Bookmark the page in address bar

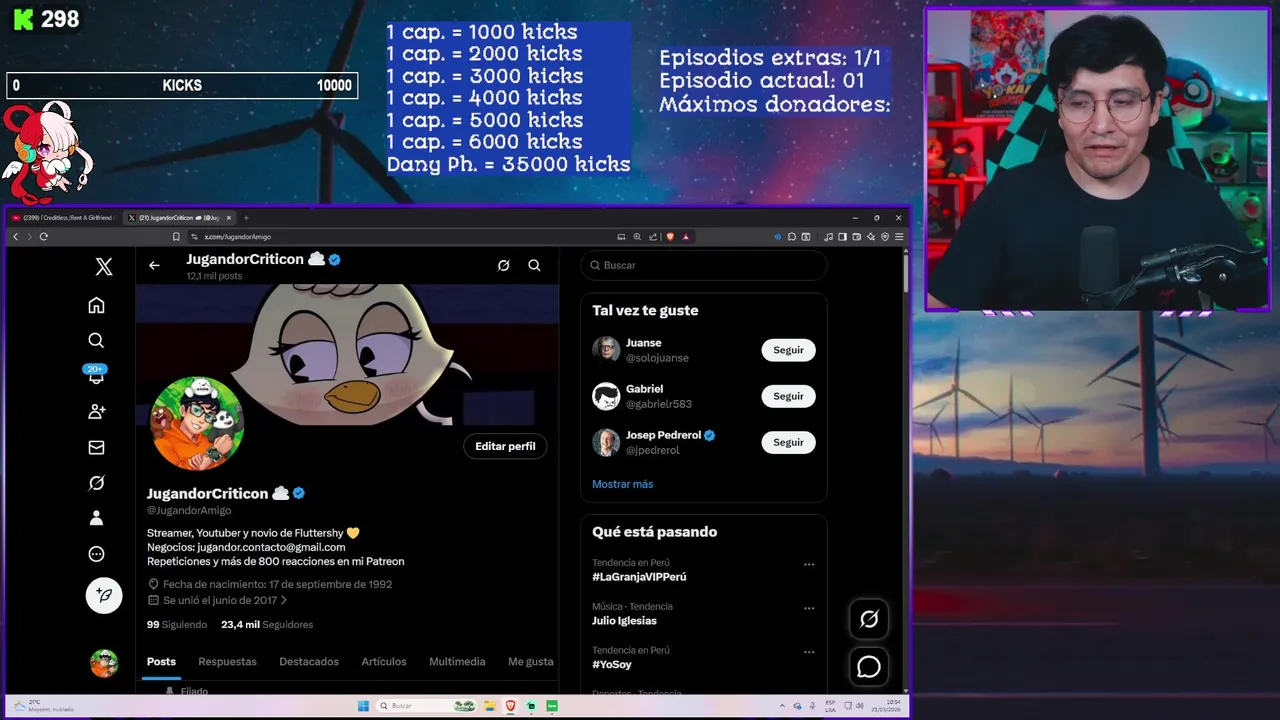point(176,237)
